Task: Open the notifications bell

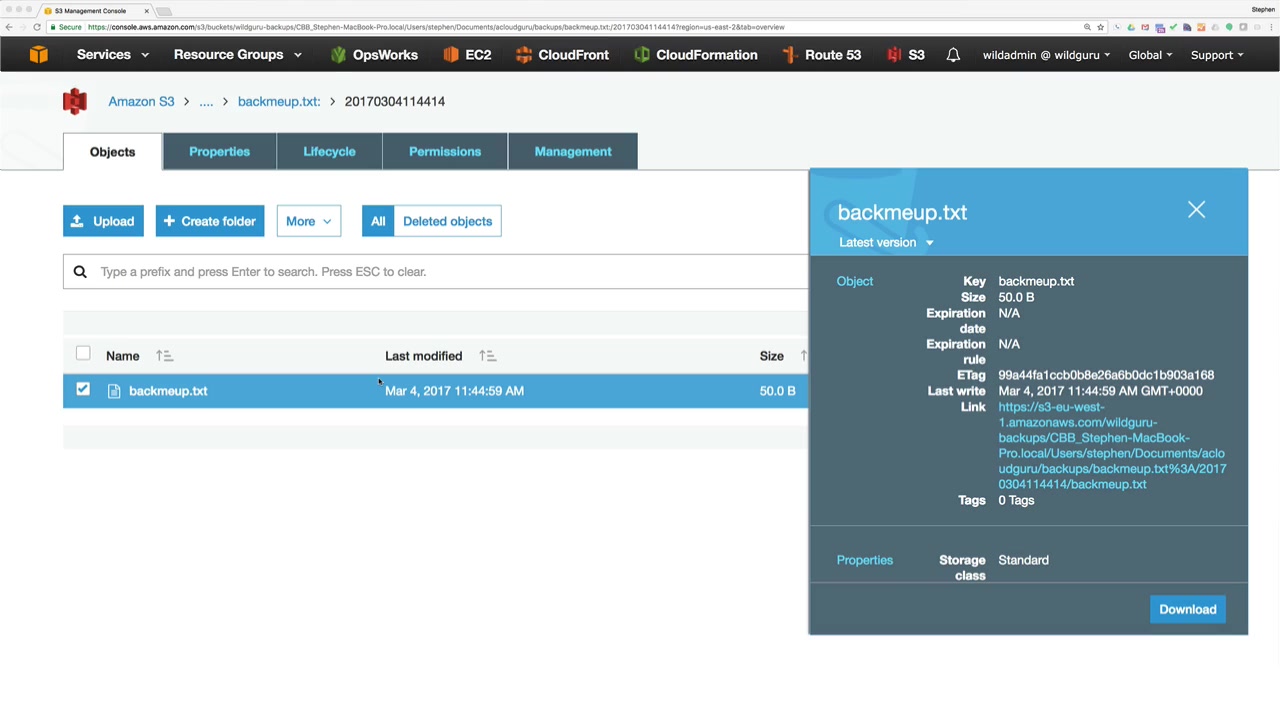Action: coord(953,55)
